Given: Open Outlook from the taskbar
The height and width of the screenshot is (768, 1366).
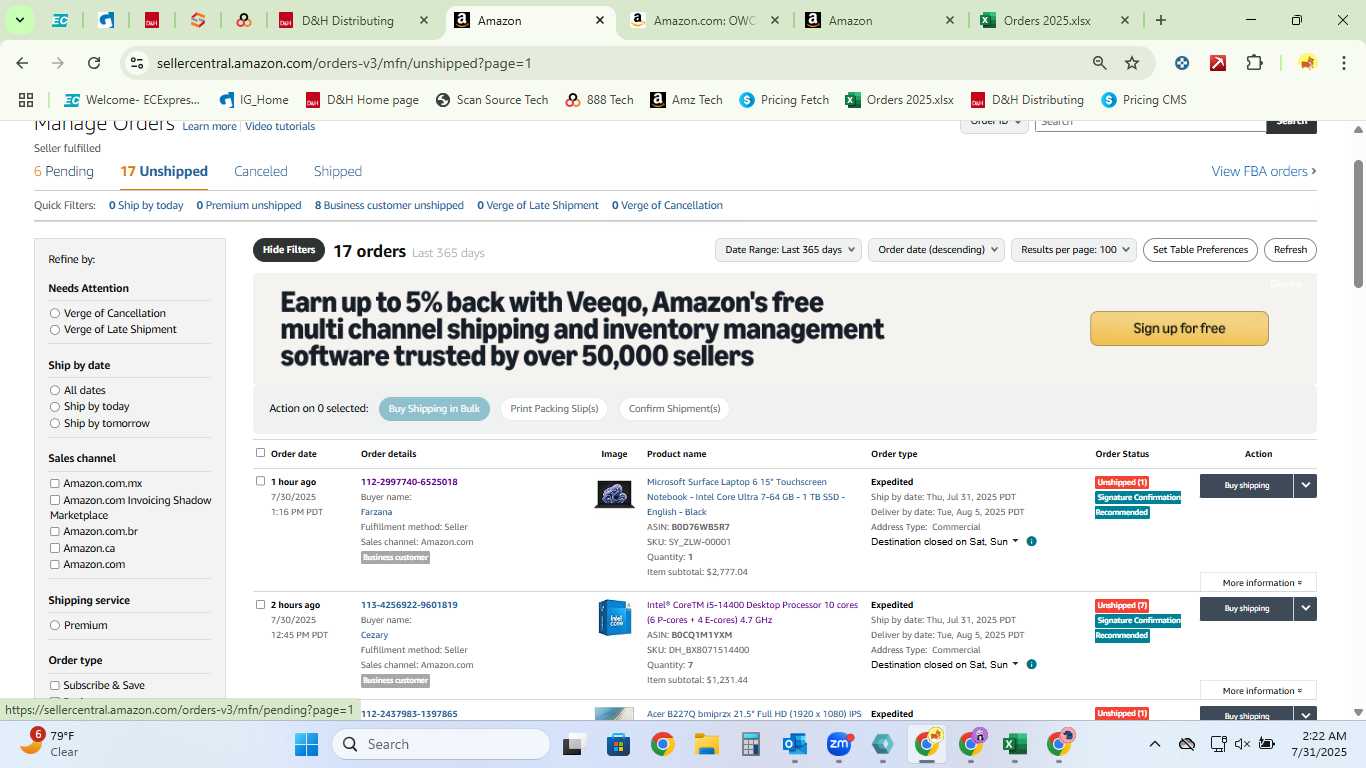Looking at the screenshot, I should 794,744.
